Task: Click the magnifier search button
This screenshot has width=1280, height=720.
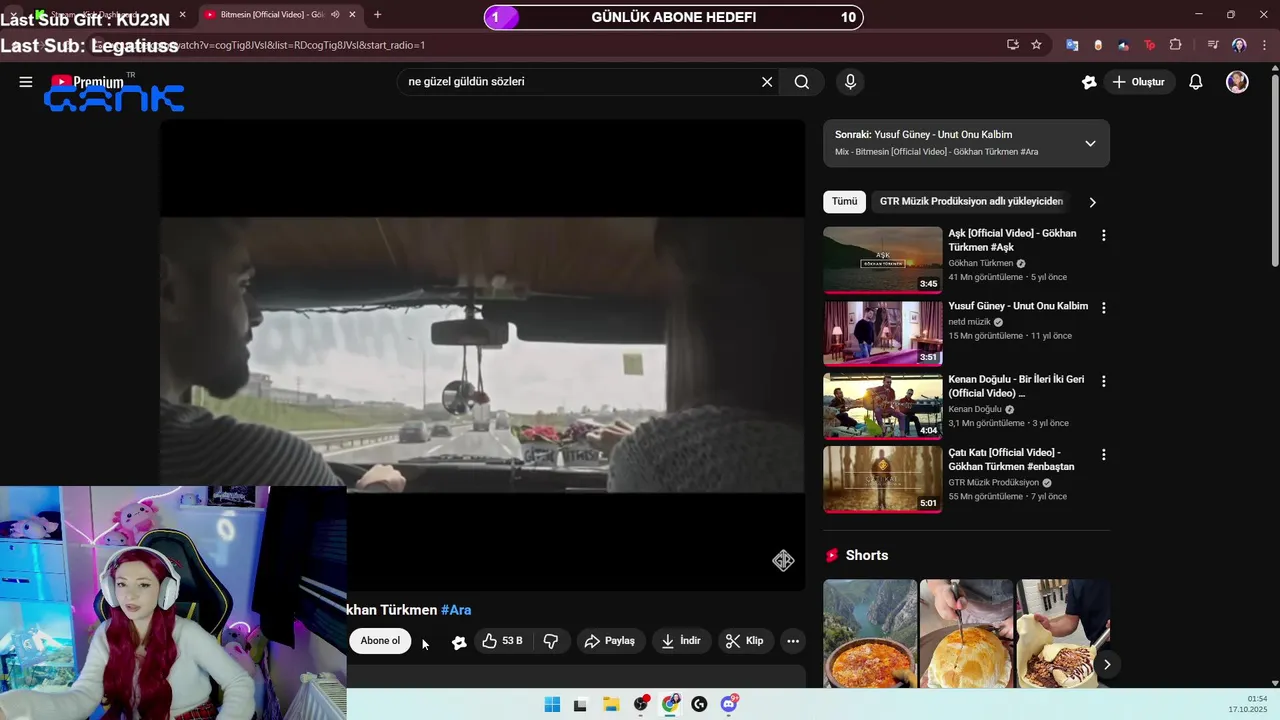Action: click(802, 82)
